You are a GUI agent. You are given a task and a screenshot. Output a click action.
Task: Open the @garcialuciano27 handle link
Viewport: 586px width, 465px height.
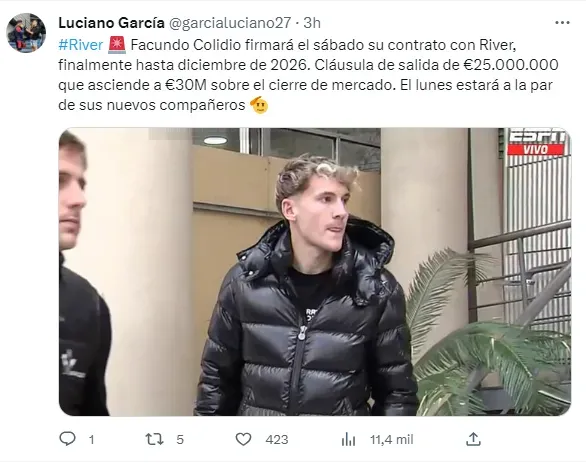pos(230,23)
